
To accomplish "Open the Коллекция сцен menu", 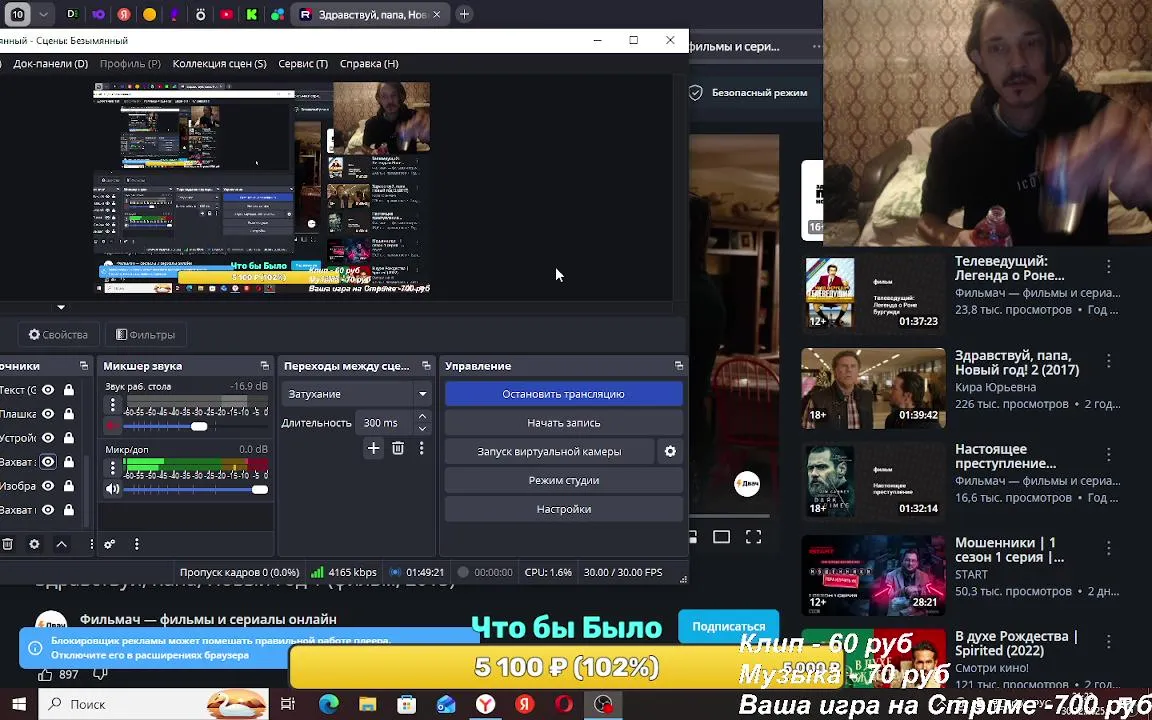I will pyautogui.click(x=220, y=64).
